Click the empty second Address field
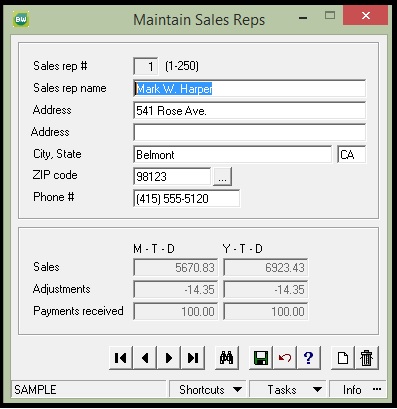Image resolution: width=397 pixels, height=409 pixels. tap(249, 132)
